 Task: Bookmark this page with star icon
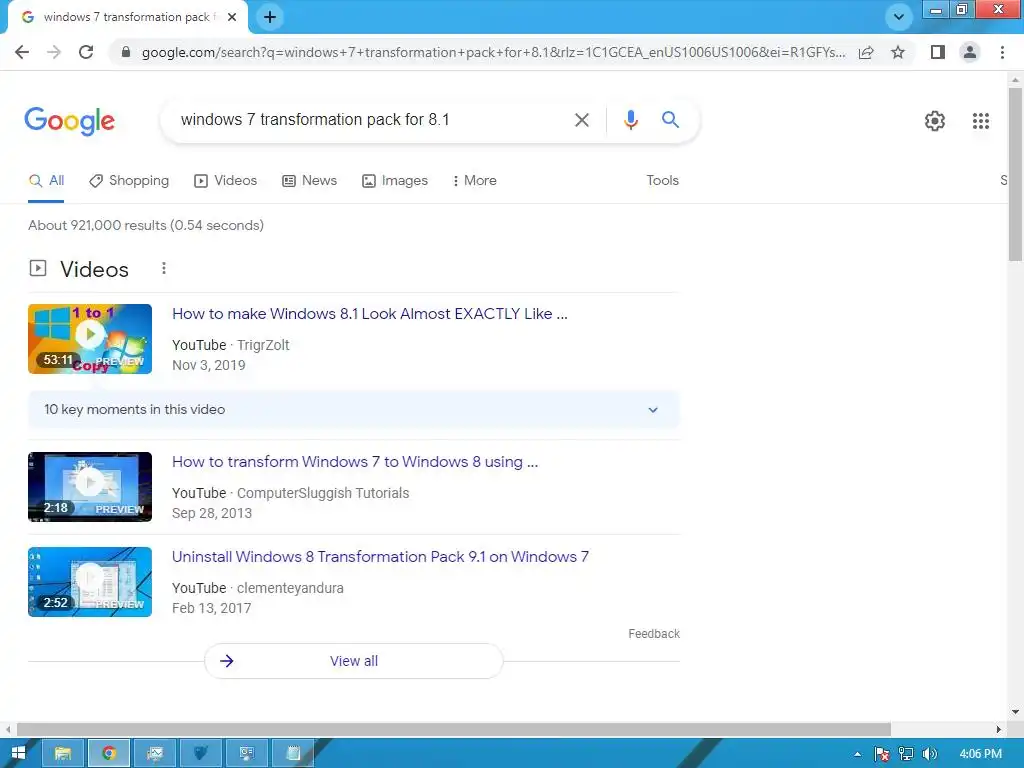[898, 52]
